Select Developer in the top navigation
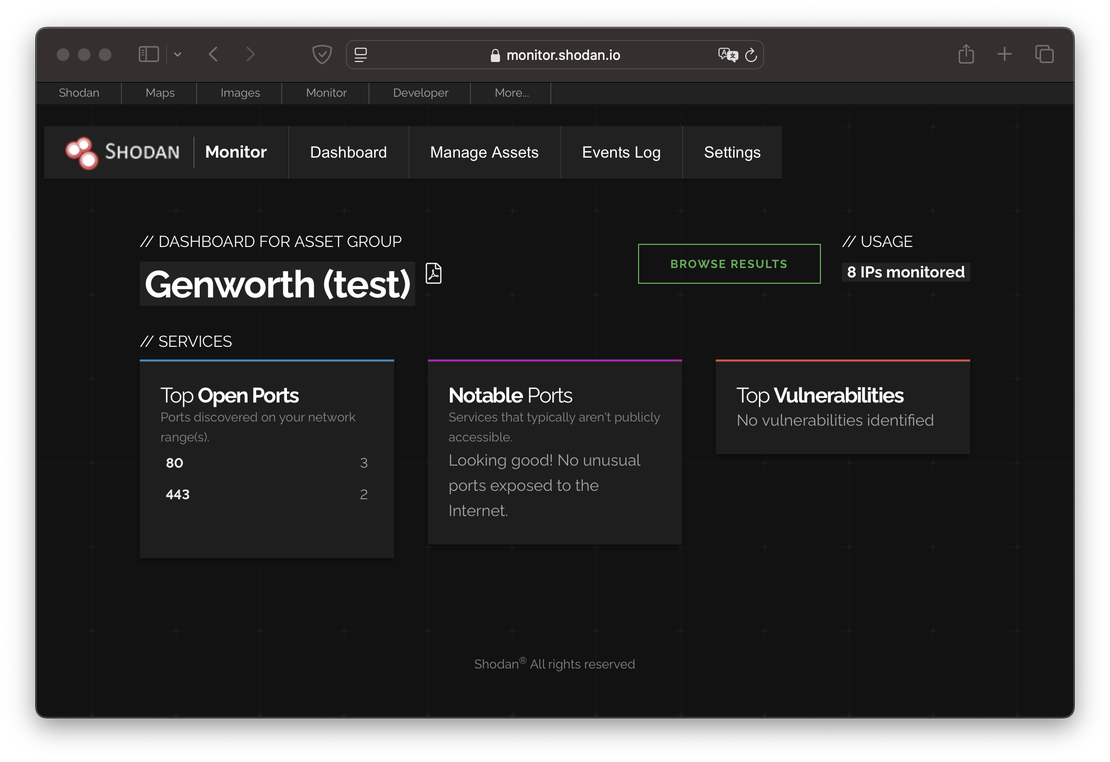 click(419, 92)
